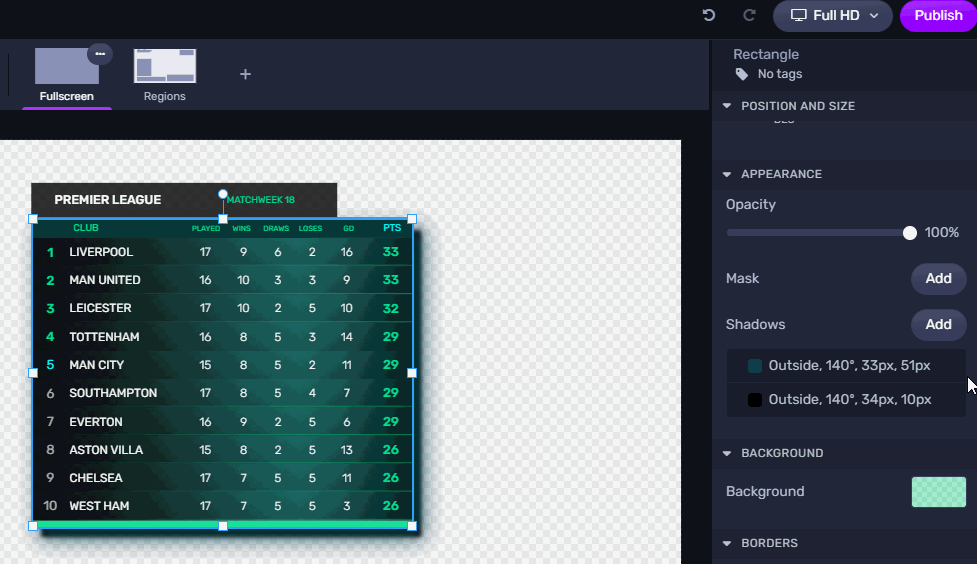Screen dimensions: 977x564
Task: Click the ASTON VILLA row name
Action: 106,450
